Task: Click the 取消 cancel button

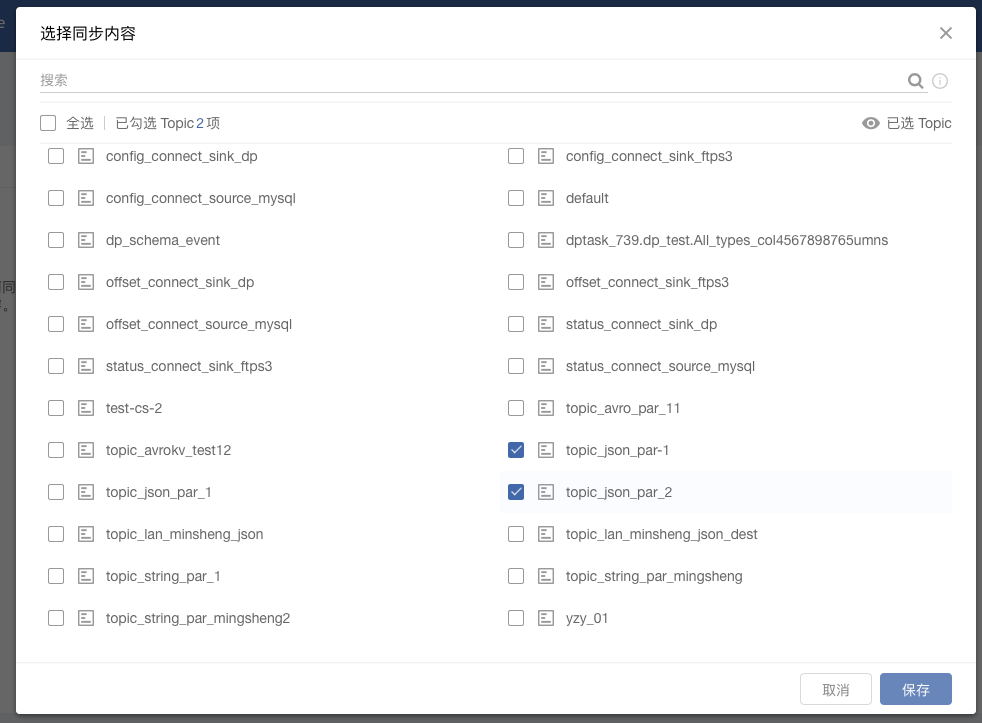Action: (x=835, y=689)
